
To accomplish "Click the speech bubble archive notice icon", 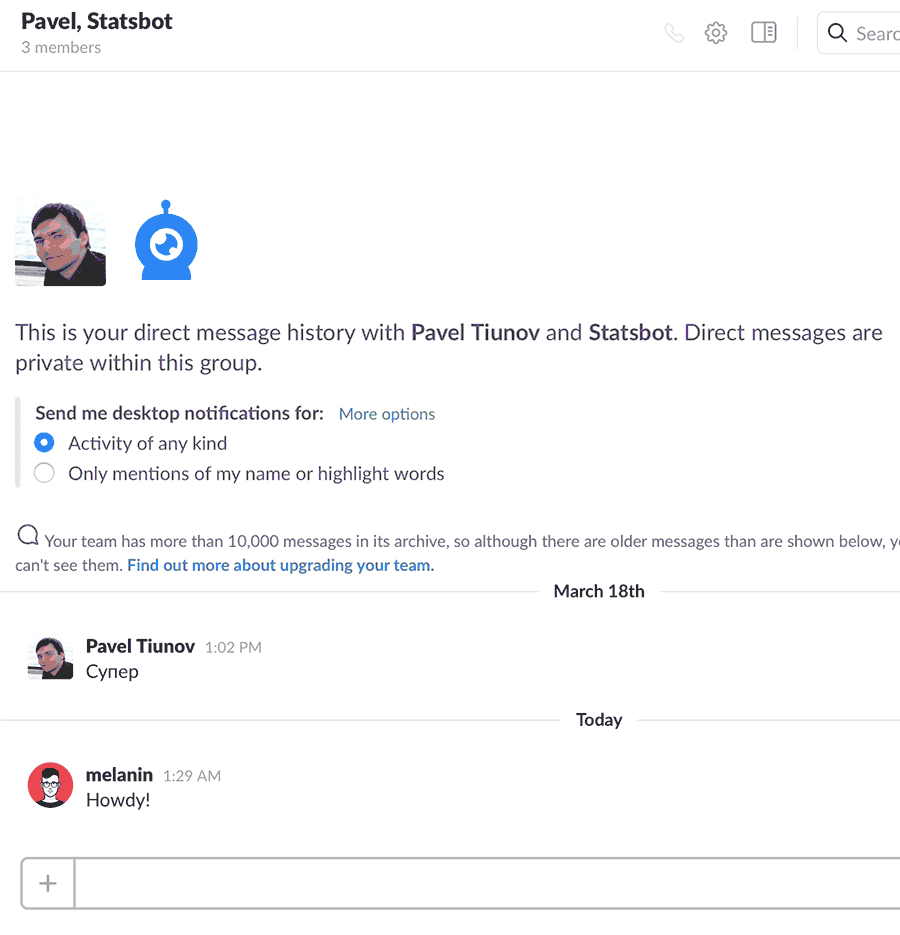I will pos(28,535).
